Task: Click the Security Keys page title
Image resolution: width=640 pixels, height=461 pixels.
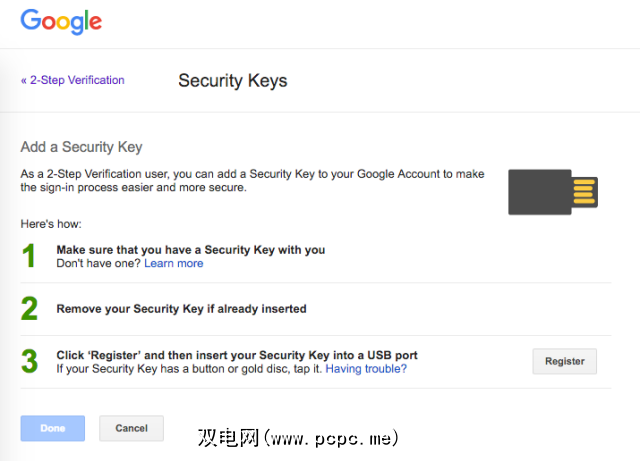Action: point(232,81)
